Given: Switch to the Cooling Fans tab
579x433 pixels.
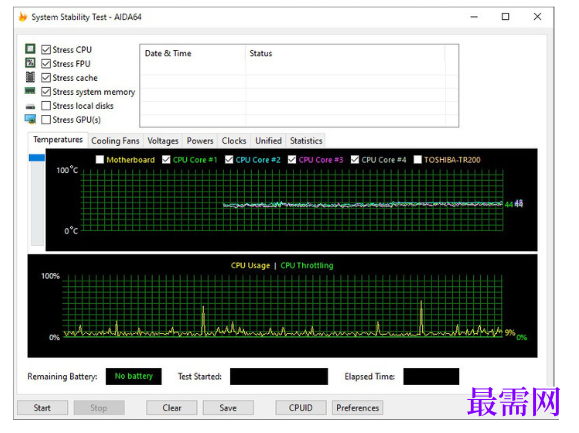Looking at the screenshot, I should click(x=115, y=141).
